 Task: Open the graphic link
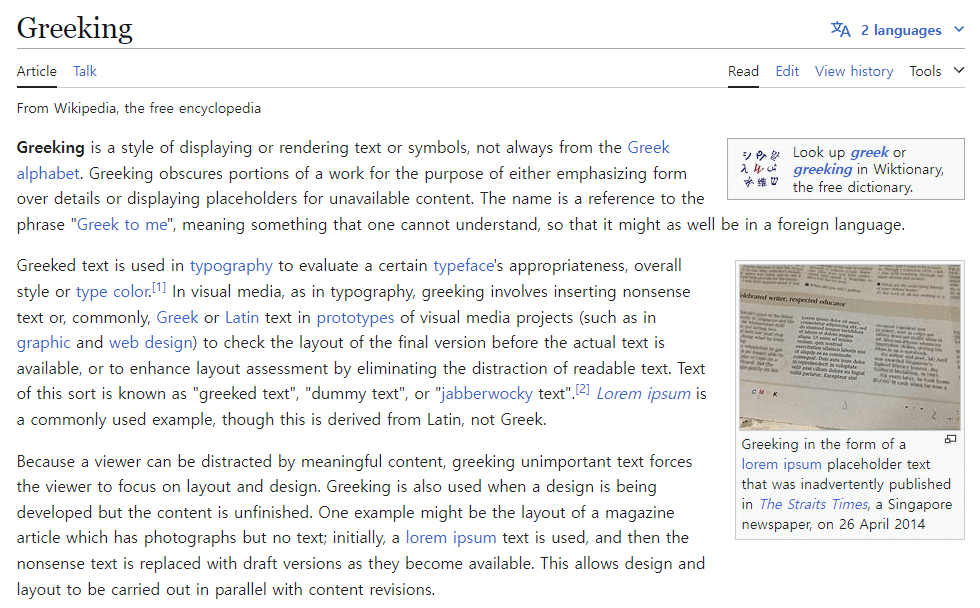(43, 343)
